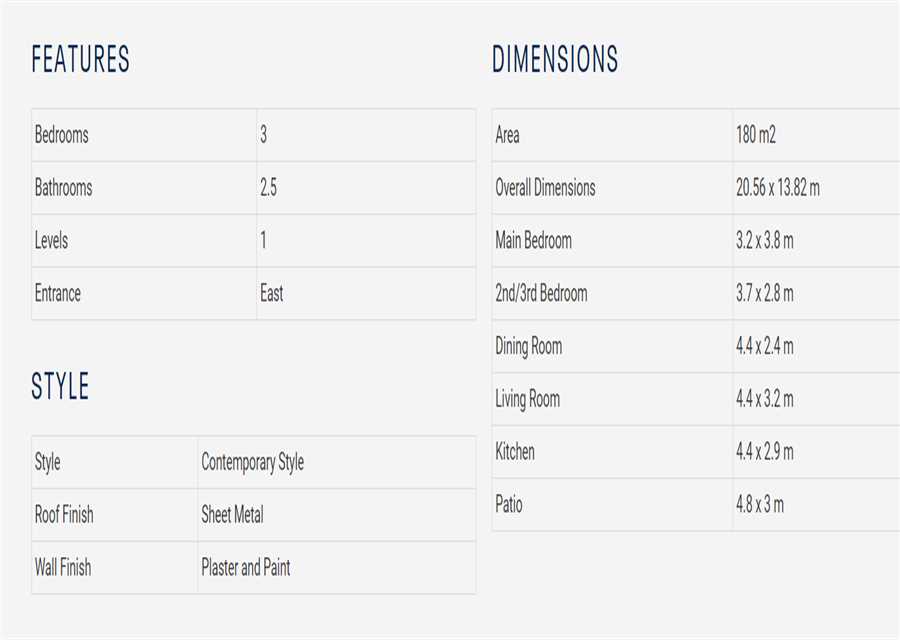Select the Levels row label

(x=51, y=241)
